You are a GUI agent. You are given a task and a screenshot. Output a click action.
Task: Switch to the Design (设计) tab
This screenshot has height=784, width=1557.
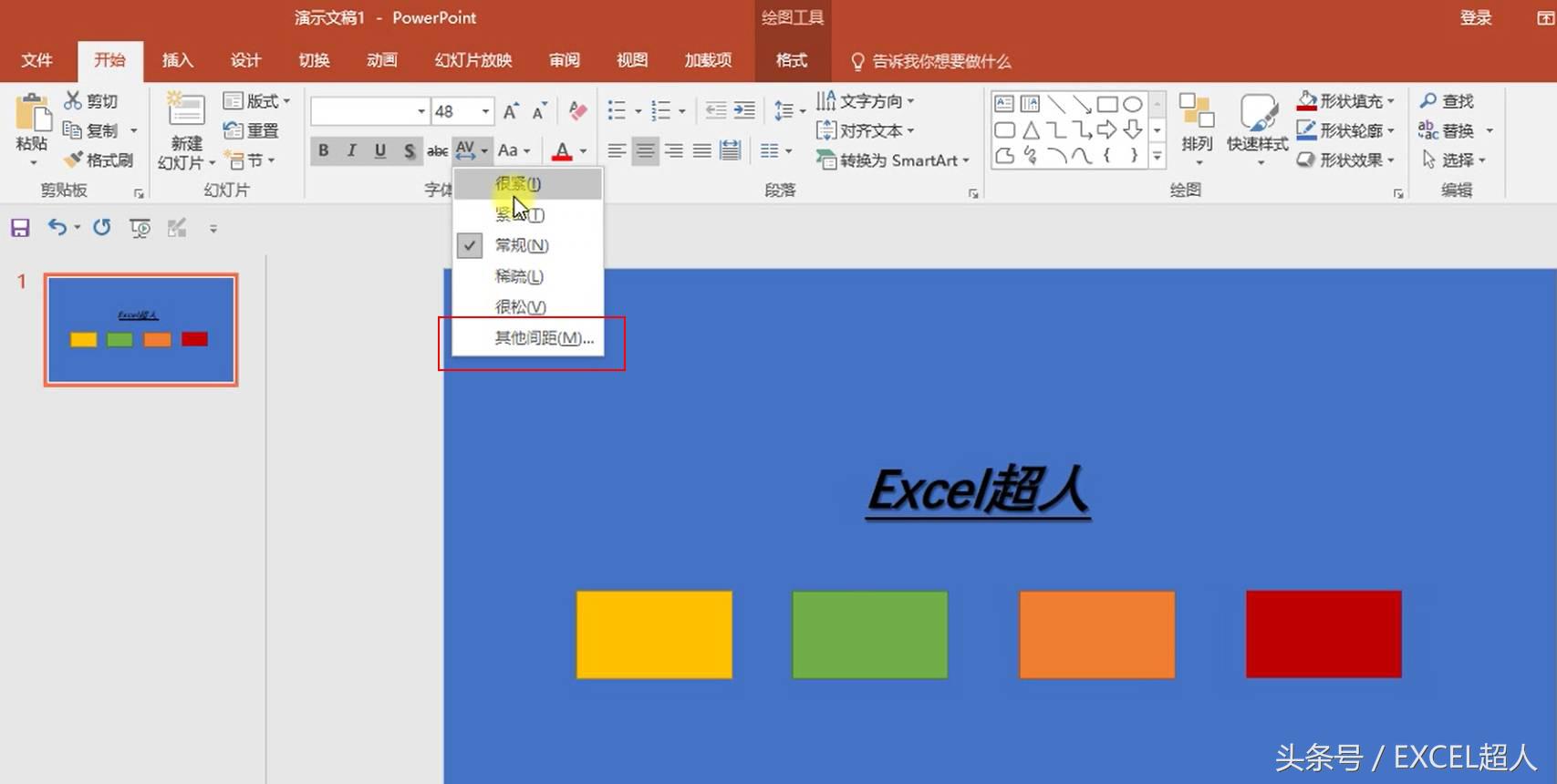[245, 60]
